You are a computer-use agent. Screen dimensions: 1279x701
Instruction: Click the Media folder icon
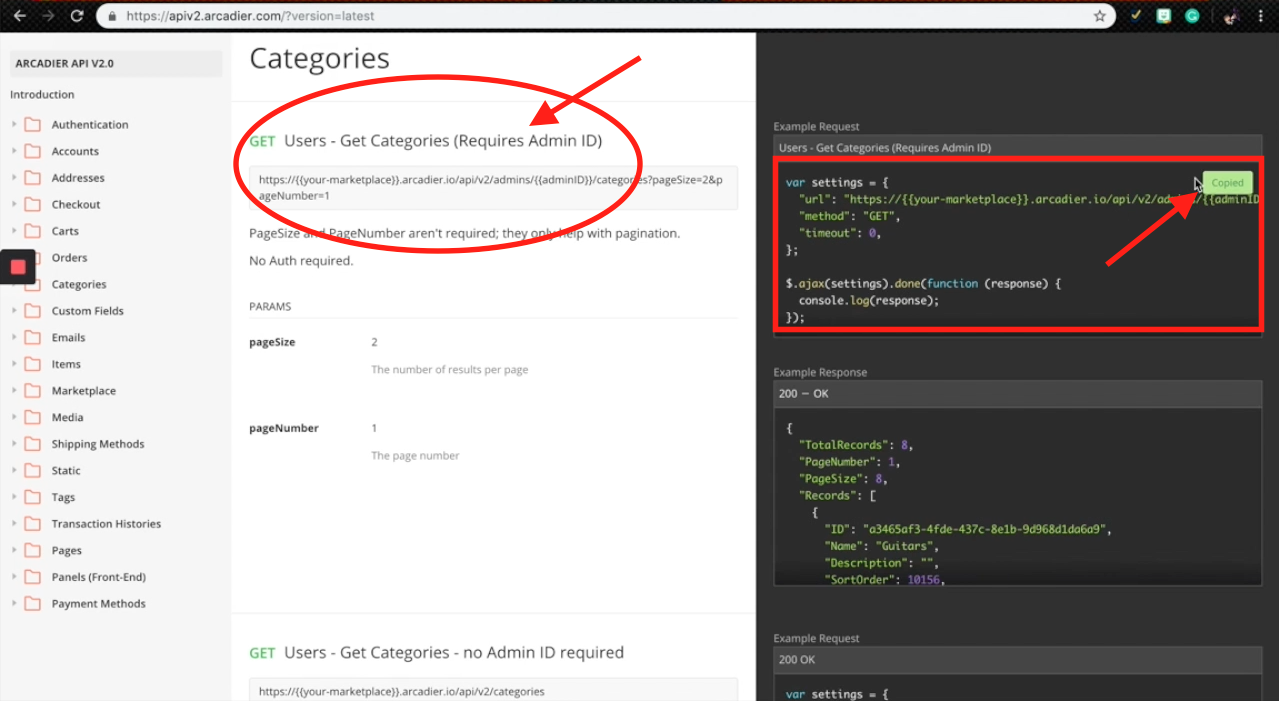point(33,417)
